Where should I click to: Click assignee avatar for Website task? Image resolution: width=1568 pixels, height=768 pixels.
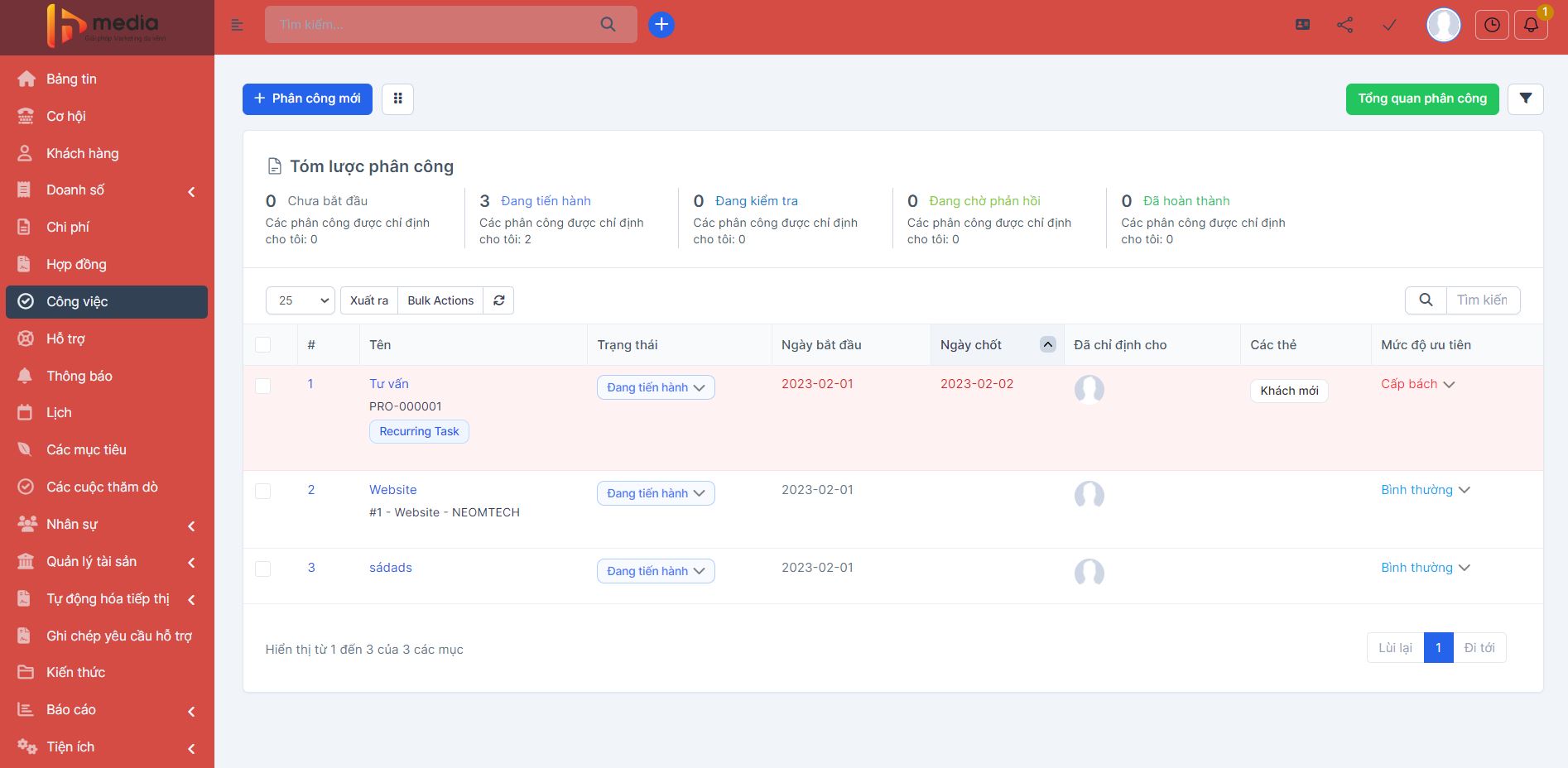coord(1089,495)
